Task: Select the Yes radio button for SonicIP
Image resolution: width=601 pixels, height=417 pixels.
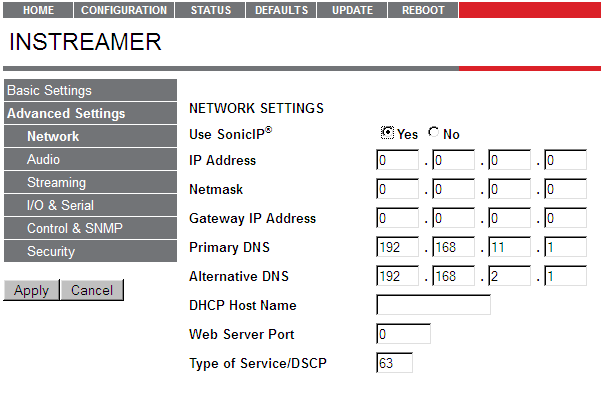Action: pos(387,133)
